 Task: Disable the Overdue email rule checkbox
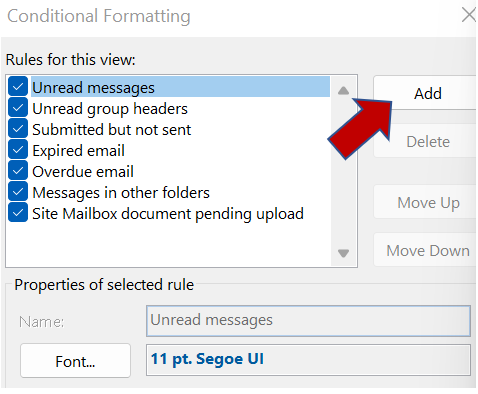[x=18, y=171]
